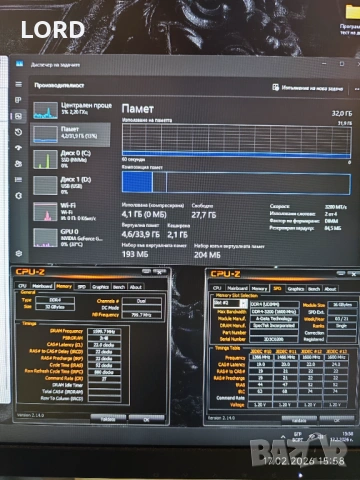Viewport: 360px width, 480px height.
Task: Open Task Manager hamburger navigation menu
Action: (x=19, y=84)
